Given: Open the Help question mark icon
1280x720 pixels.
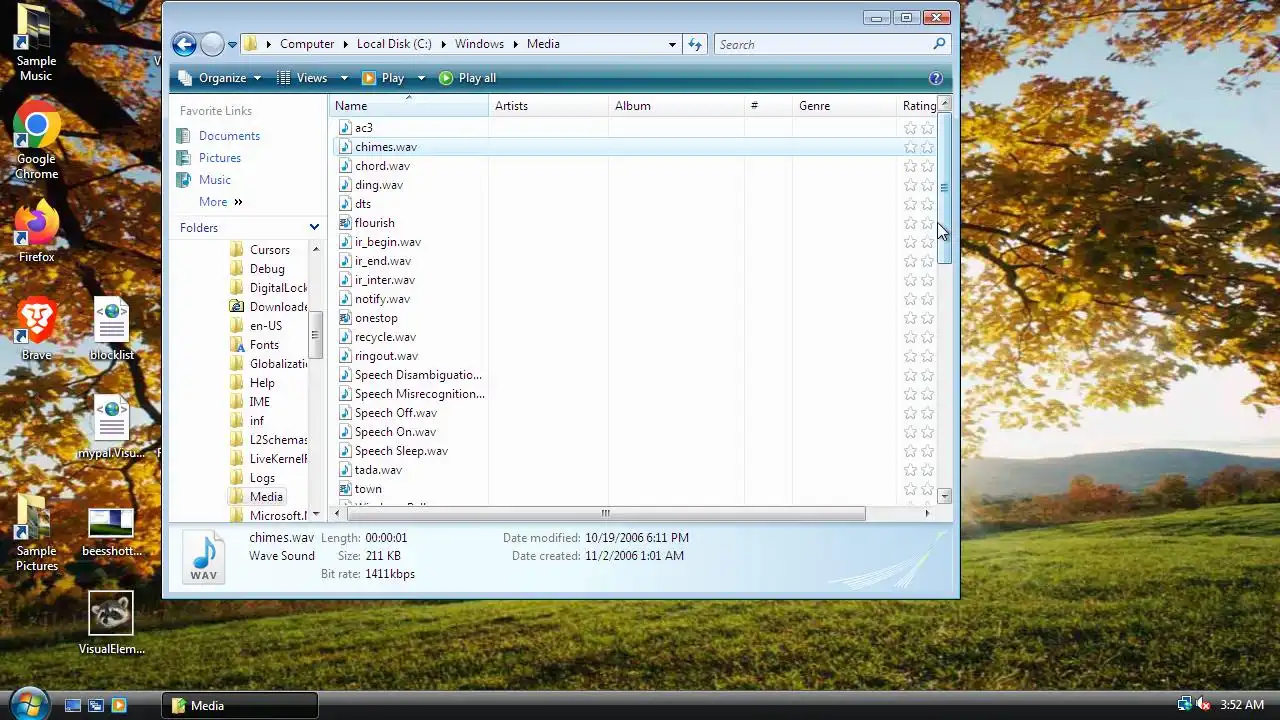Looking at the screenshot, I should point(936,78).
